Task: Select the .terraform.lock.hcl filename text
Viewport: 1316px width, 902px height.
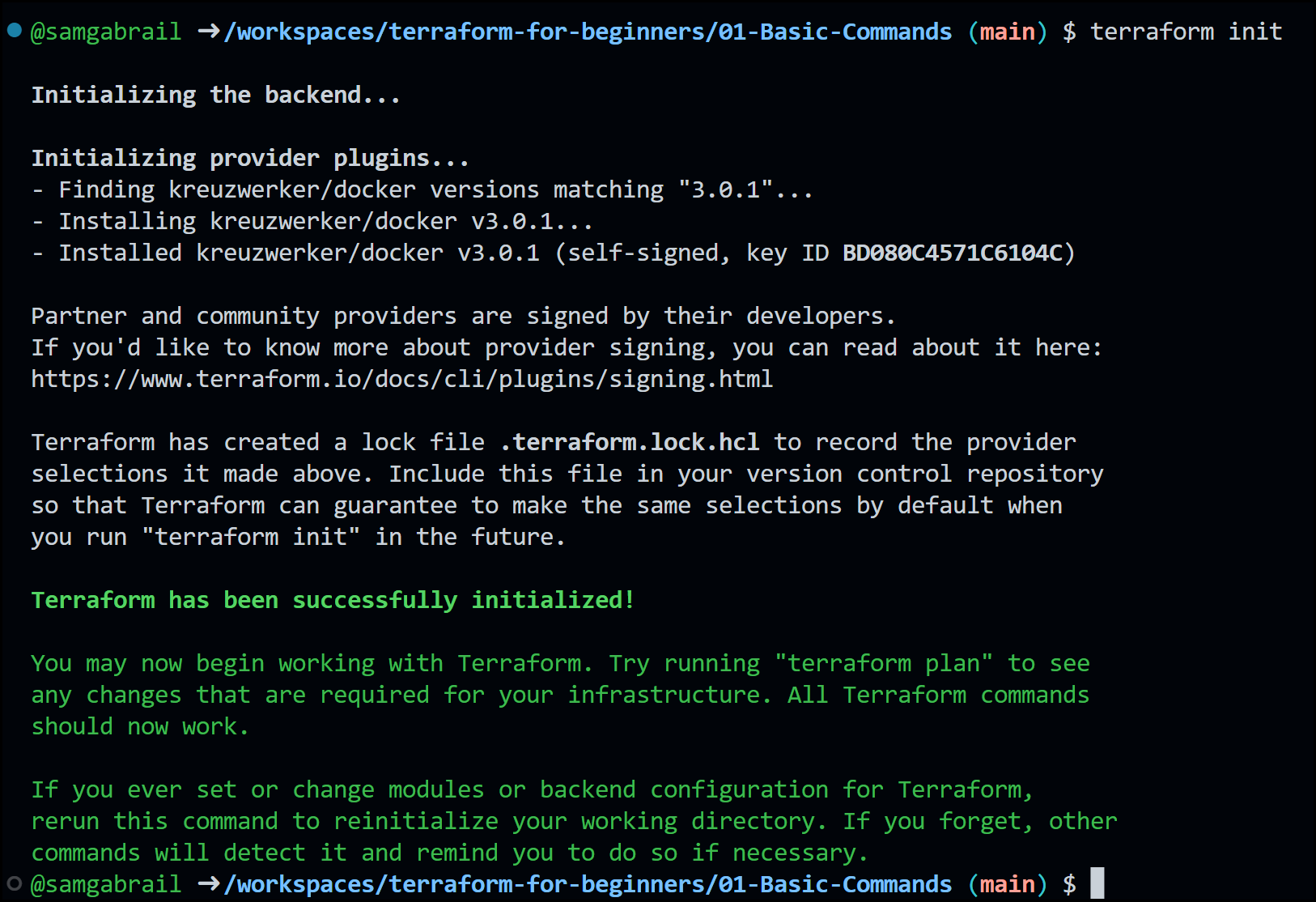Action: [628, 441]
